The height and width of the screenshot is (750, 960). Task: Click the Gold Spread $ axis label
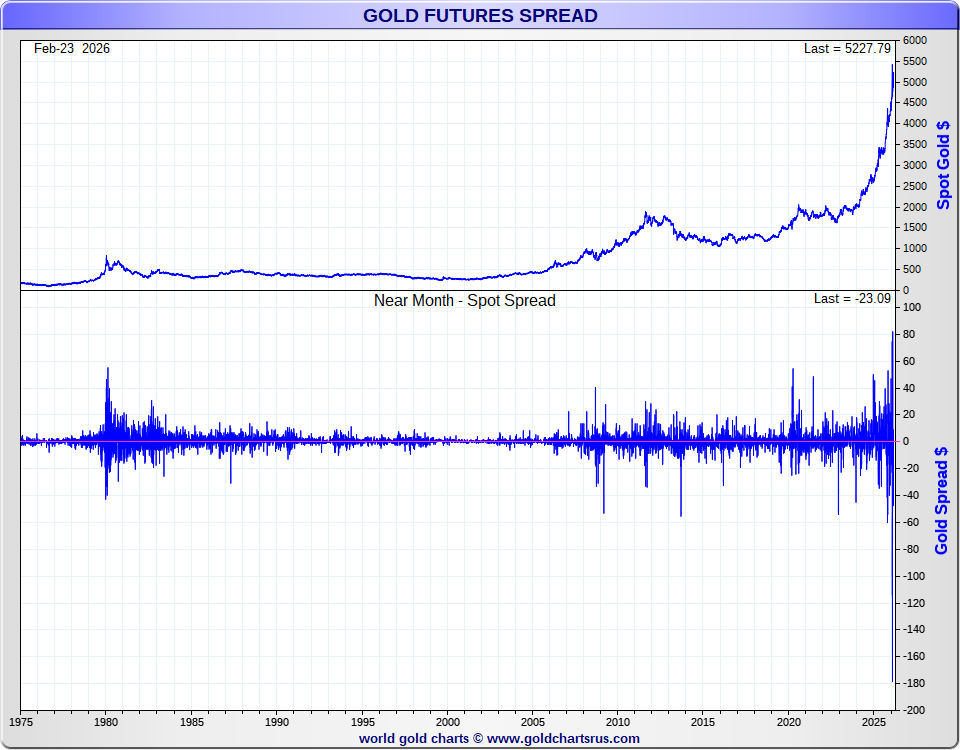tap(941, 500)
